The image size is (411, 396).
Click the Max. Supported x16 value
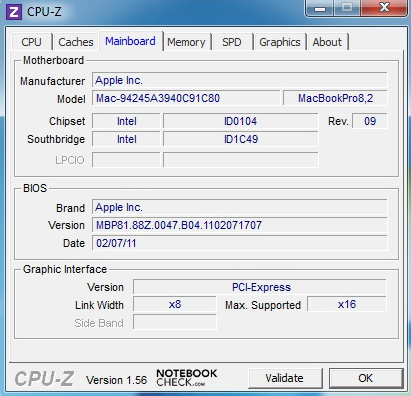click(347, 304)
